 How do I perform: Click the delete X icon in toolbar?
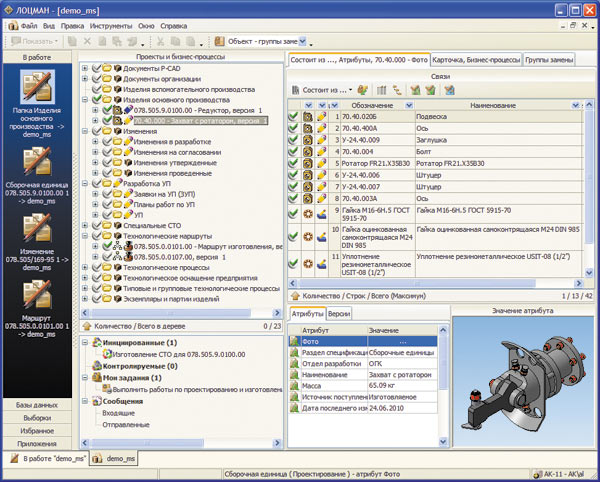tap(89, 41)
